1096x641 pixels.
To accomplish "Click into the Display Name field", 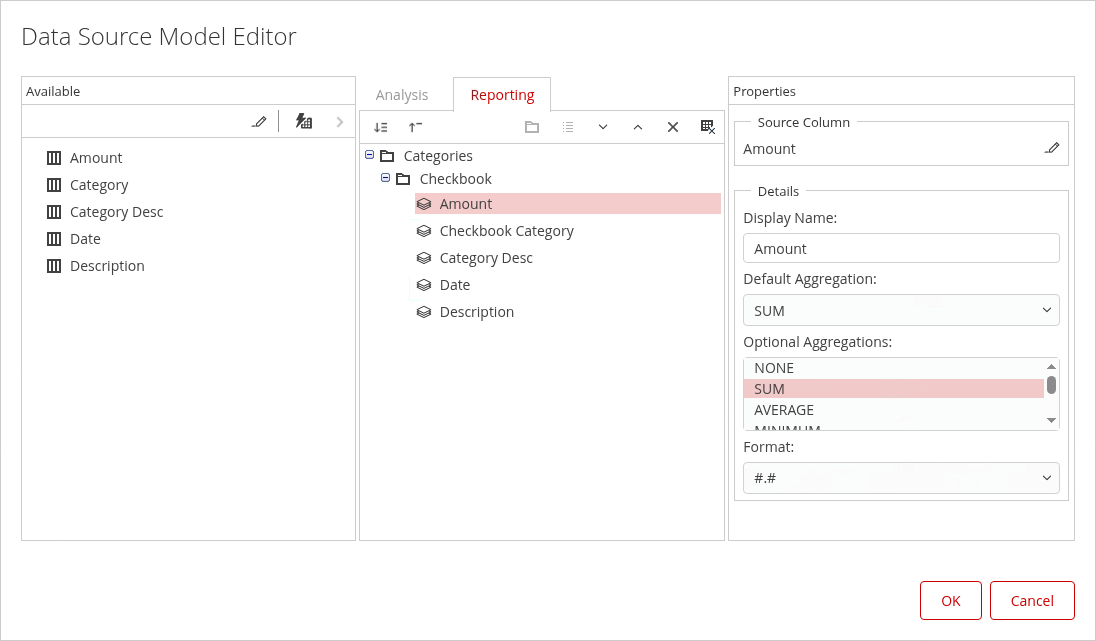I will (x=900, y=248).
